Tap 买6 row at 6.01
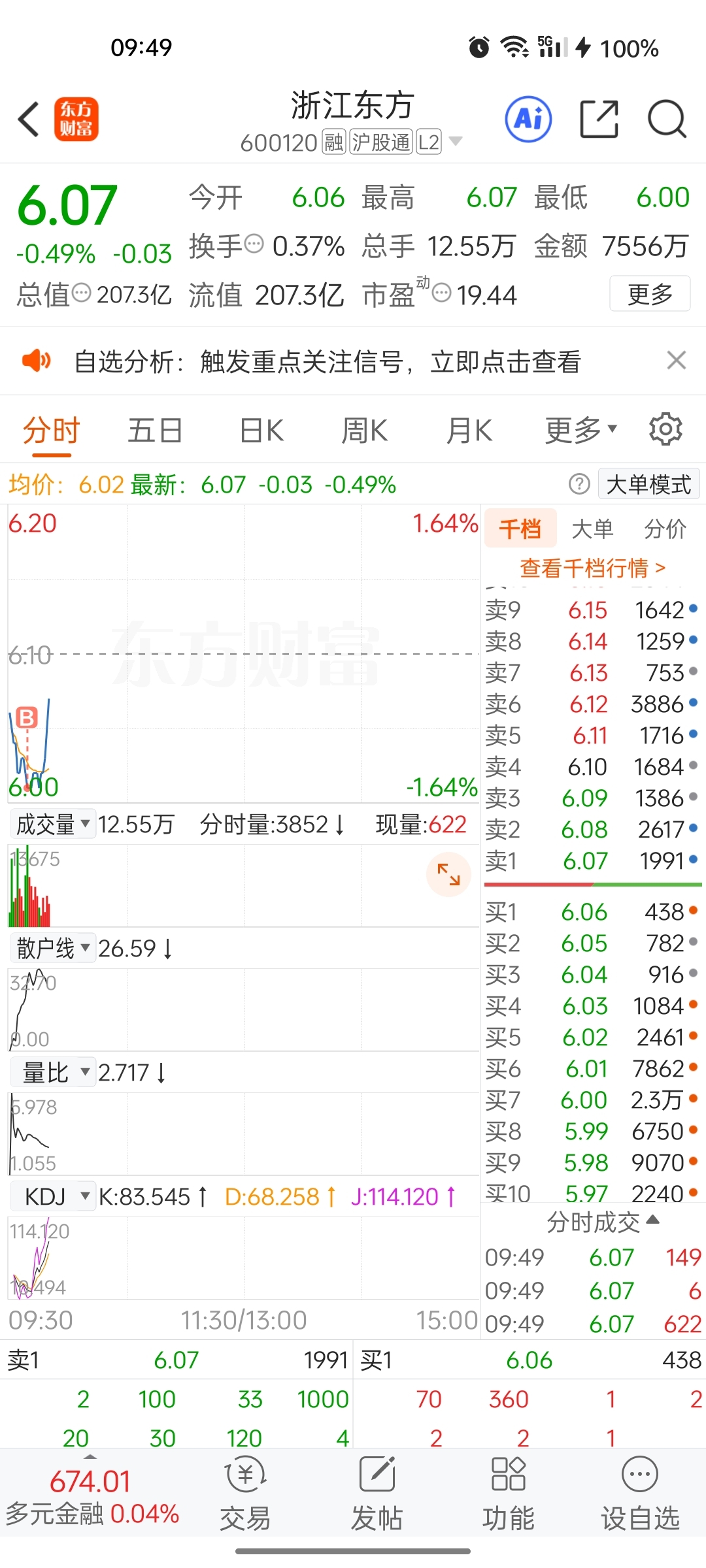The image size is (706, 1568). [592, 1068]
